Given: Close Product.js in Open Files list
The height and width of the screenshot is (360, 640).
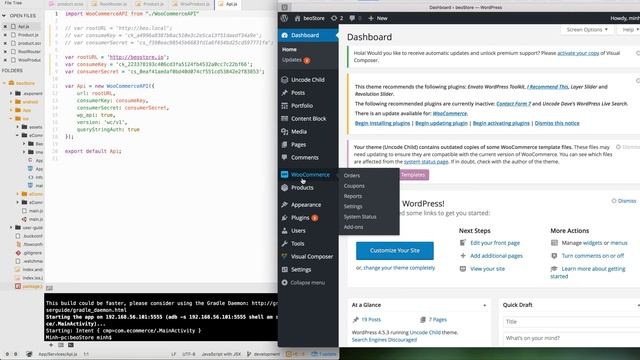Looking at the screenshot, I should (x=5, y=35).
